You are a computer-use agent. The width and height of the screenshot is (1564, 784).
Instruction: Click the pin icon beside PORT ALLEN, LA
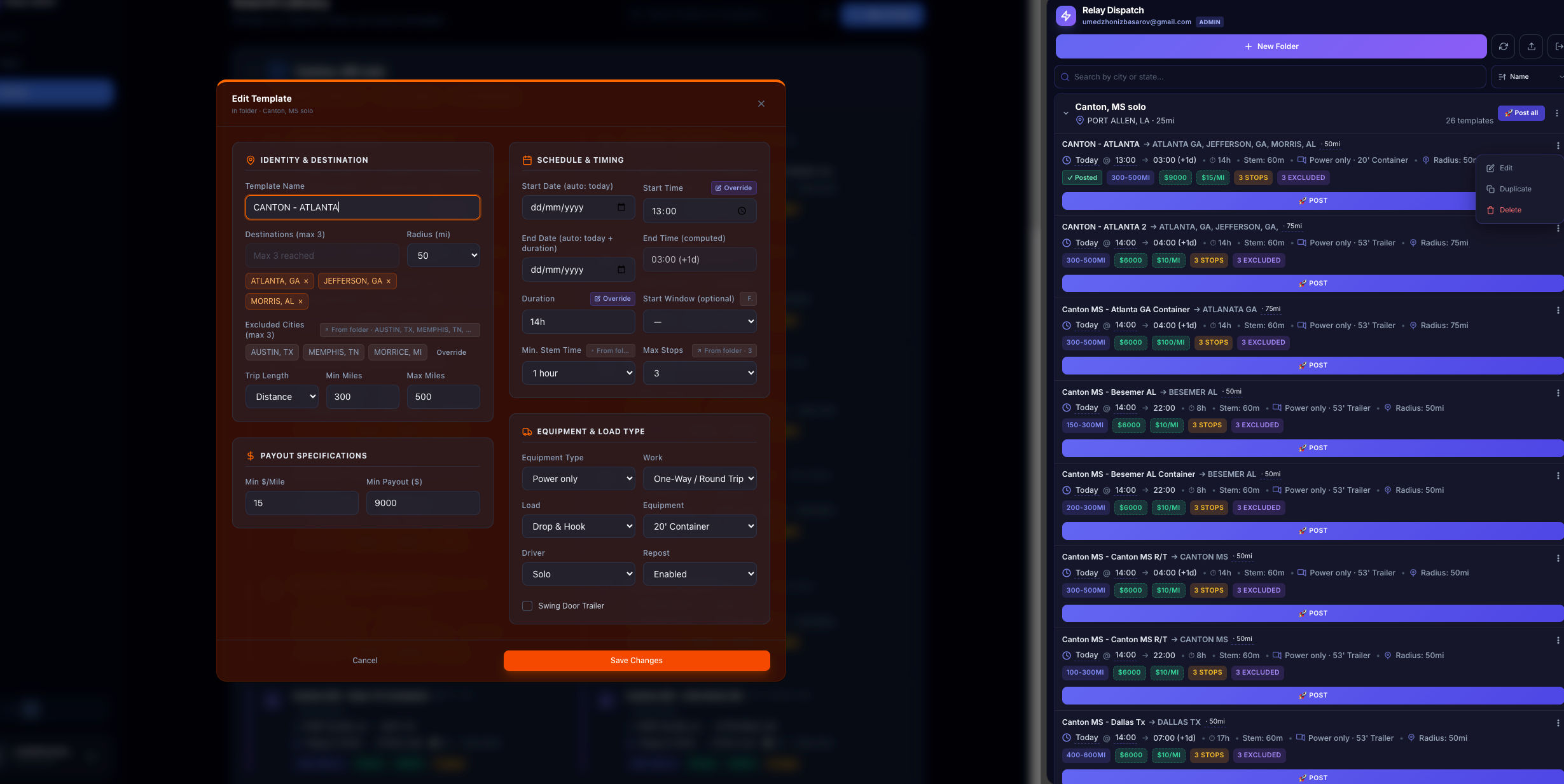point(1079,120)
